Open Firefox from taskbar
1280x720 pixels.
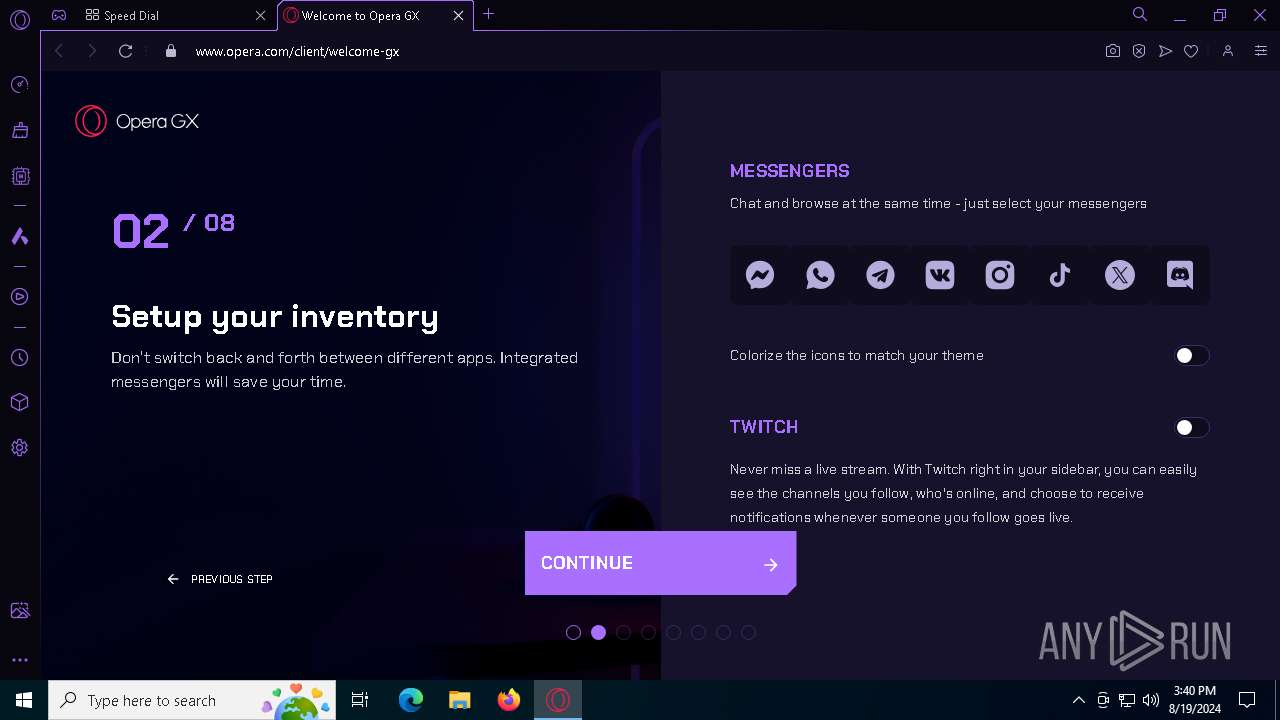(x=509, y=700)
